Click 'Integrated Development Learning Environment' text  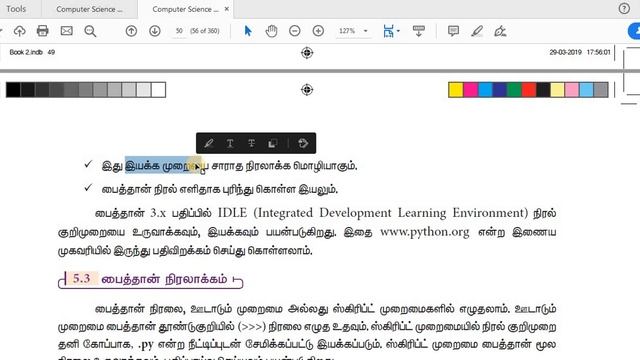391,213
